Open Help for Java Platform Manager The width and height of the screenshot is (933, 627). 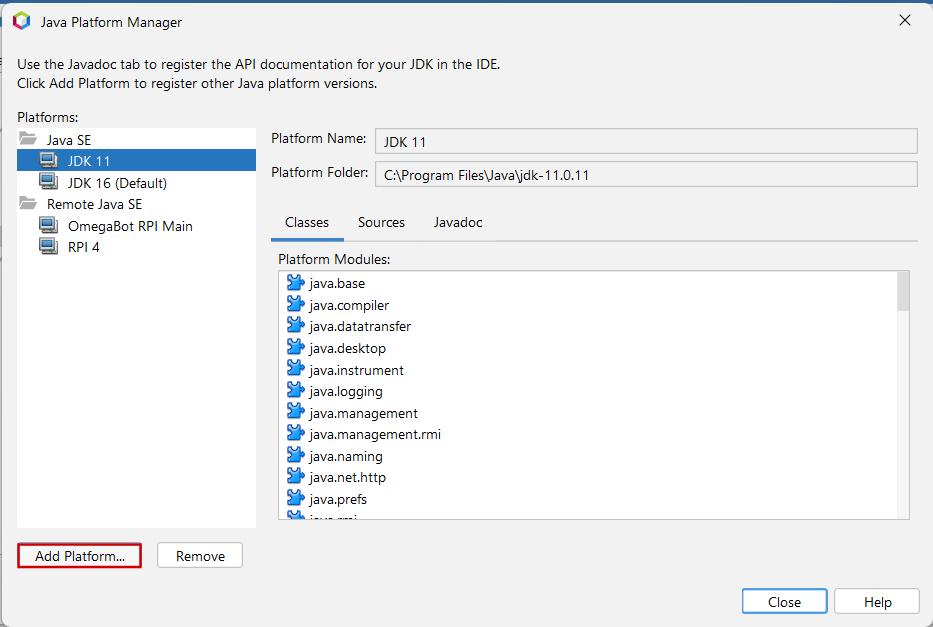tap(877, 601)
